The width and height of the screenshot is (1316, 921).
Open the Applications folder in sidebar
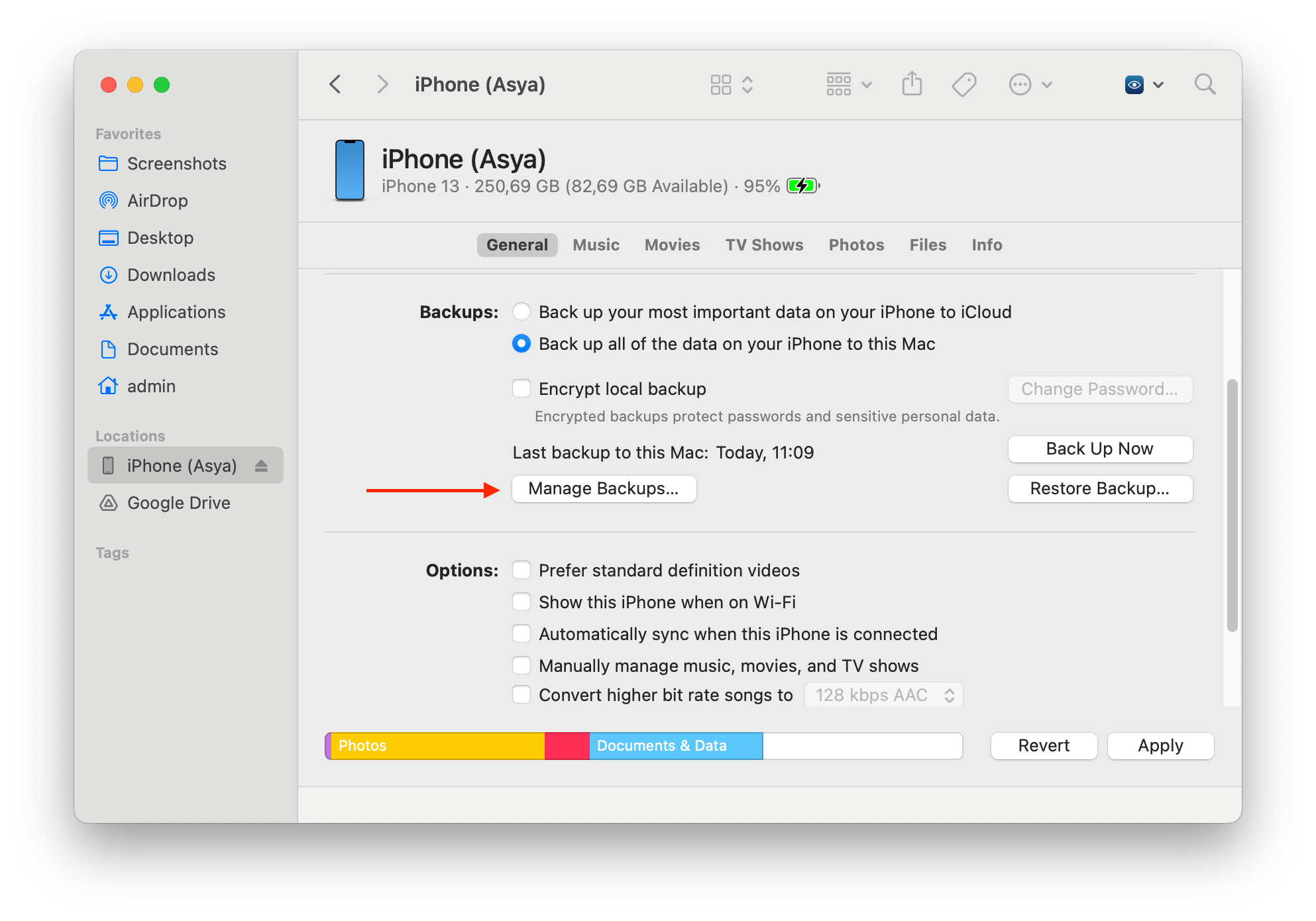176,311
